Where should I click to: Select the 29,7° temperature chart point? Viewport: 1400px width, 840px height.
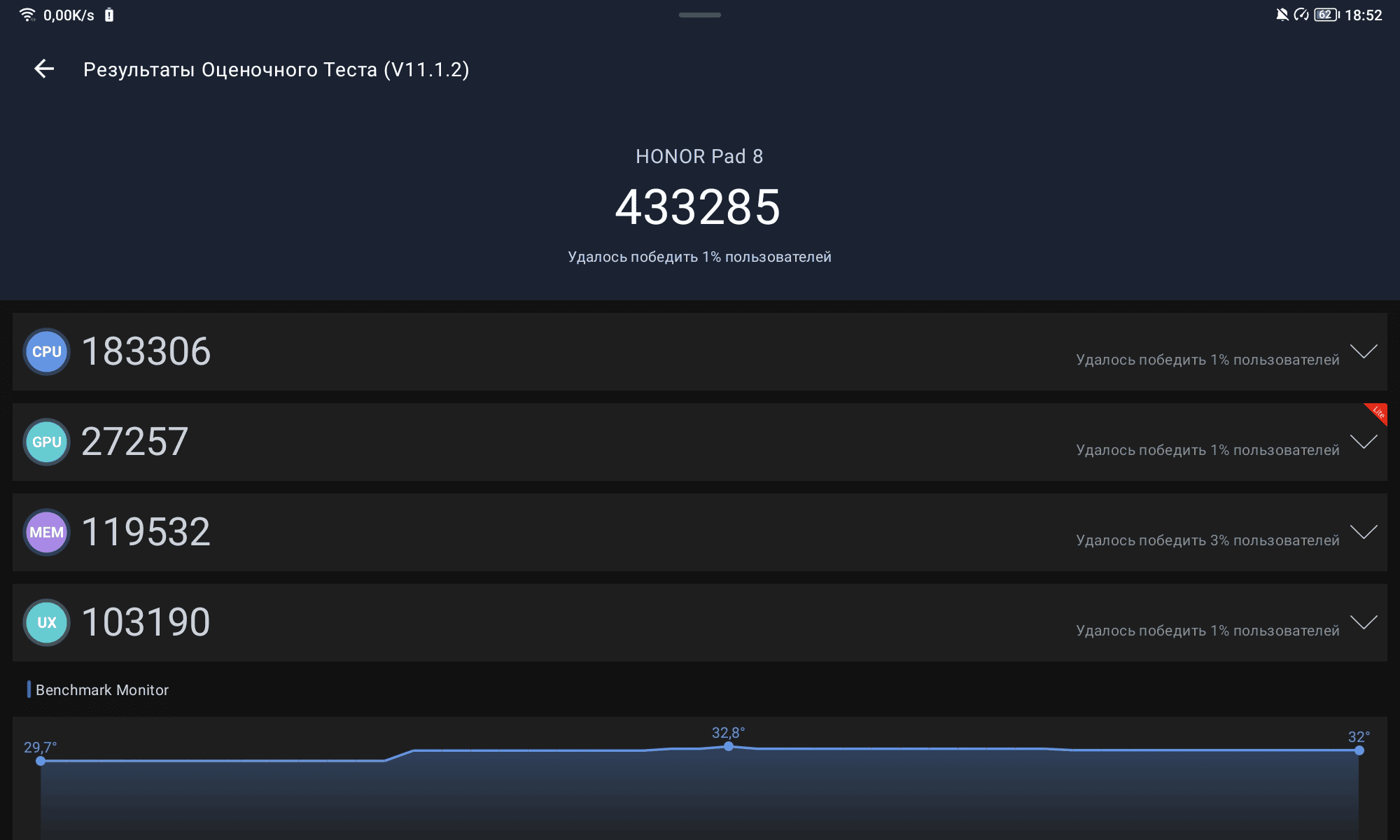41,761
